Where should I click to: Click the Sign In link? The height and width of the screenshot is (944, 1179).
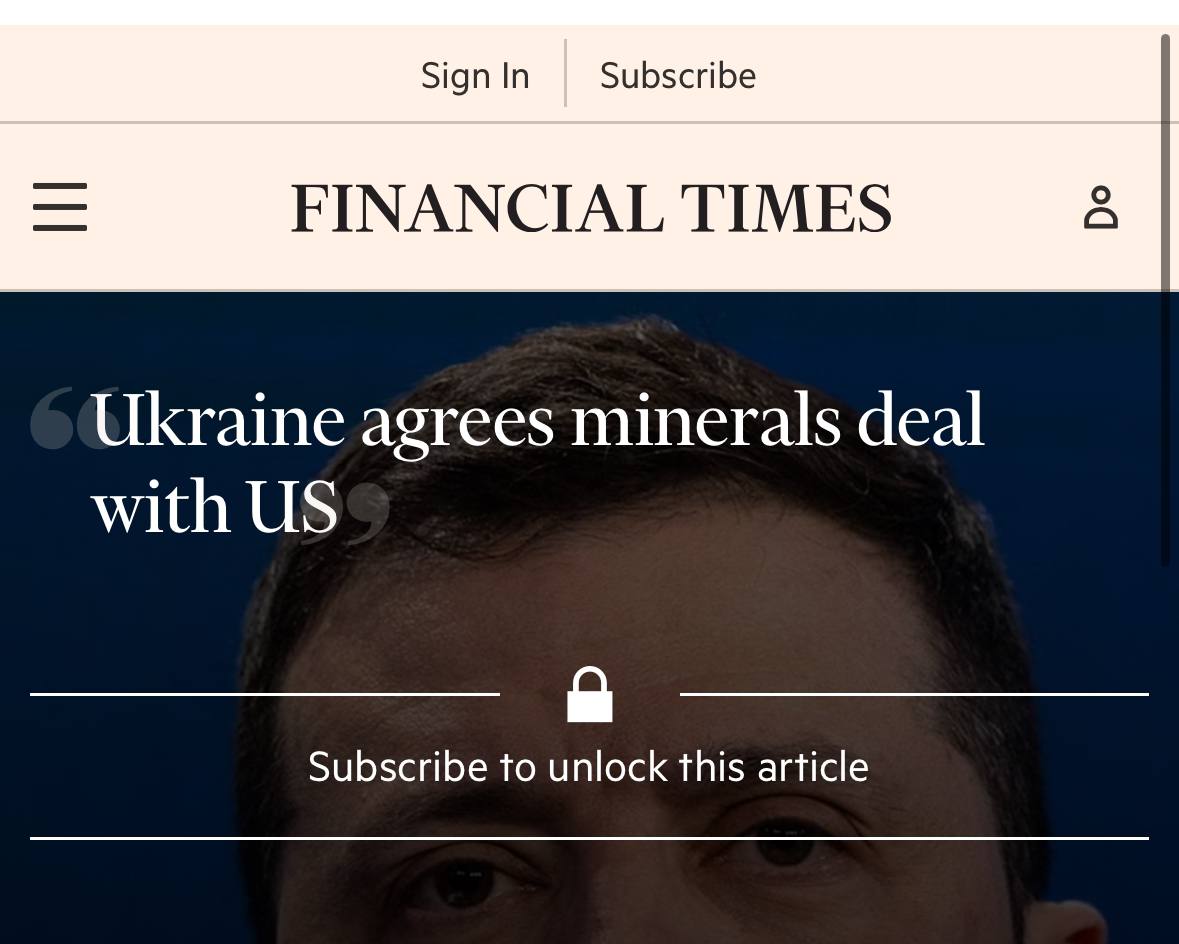tap(475, 75)
